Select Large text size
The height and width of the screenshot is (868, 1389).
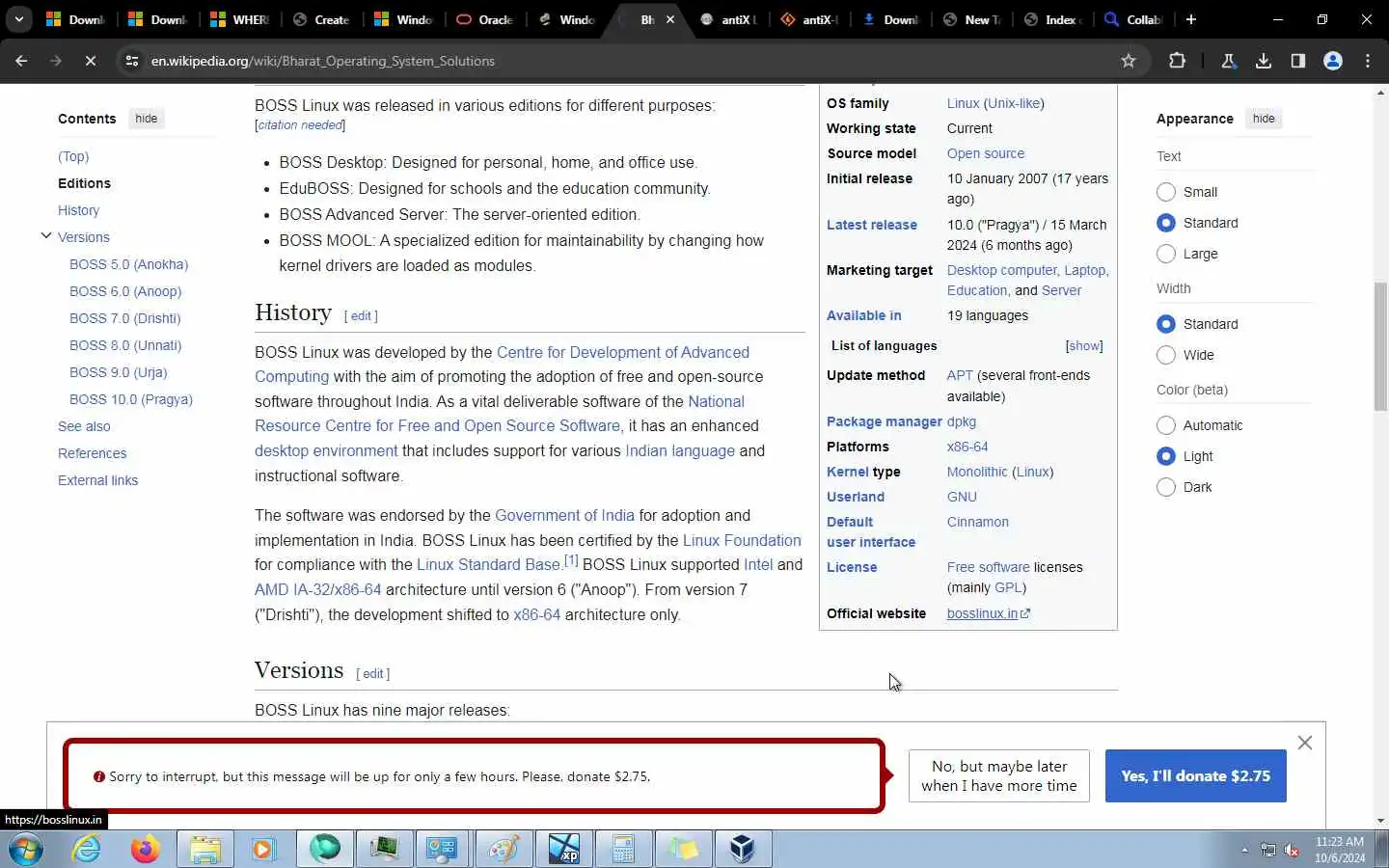click(1166, 254)
